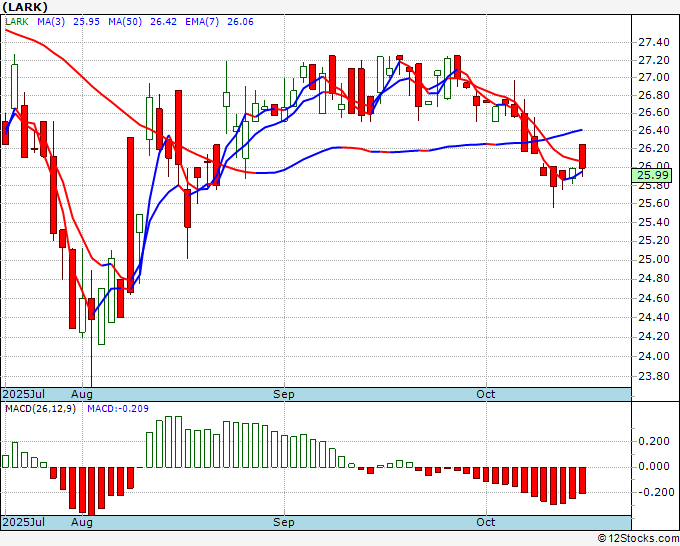
Task: Click the 25.60 price axis label
Action: (x=654, y=203)
